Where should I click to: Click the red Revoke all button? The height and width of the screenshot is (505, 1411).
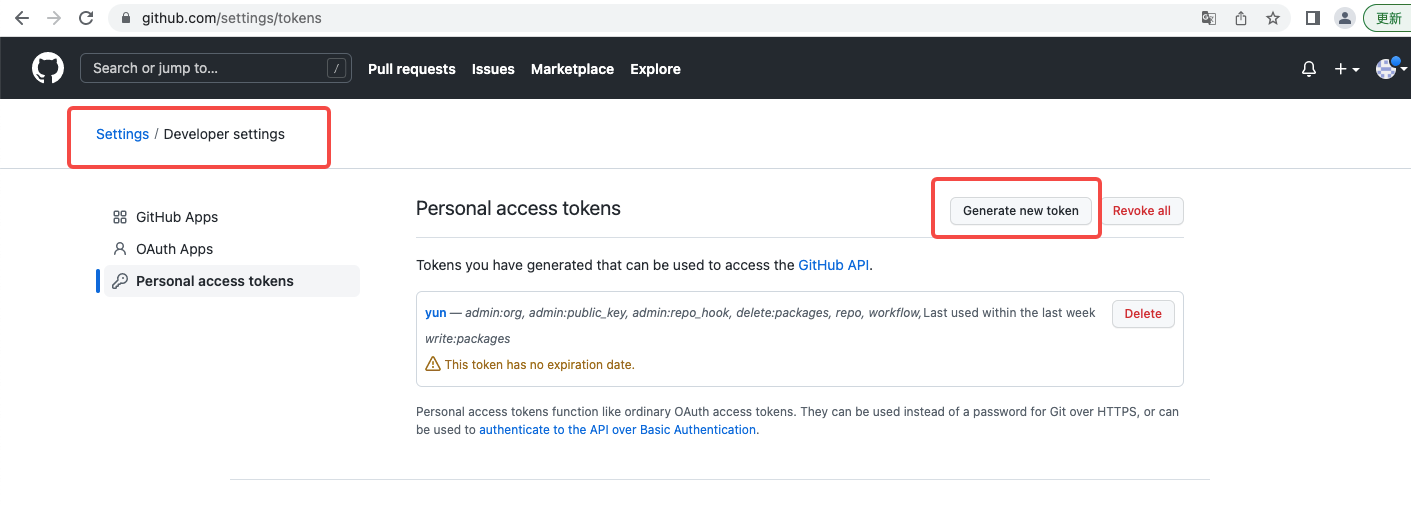[1141, 211]
